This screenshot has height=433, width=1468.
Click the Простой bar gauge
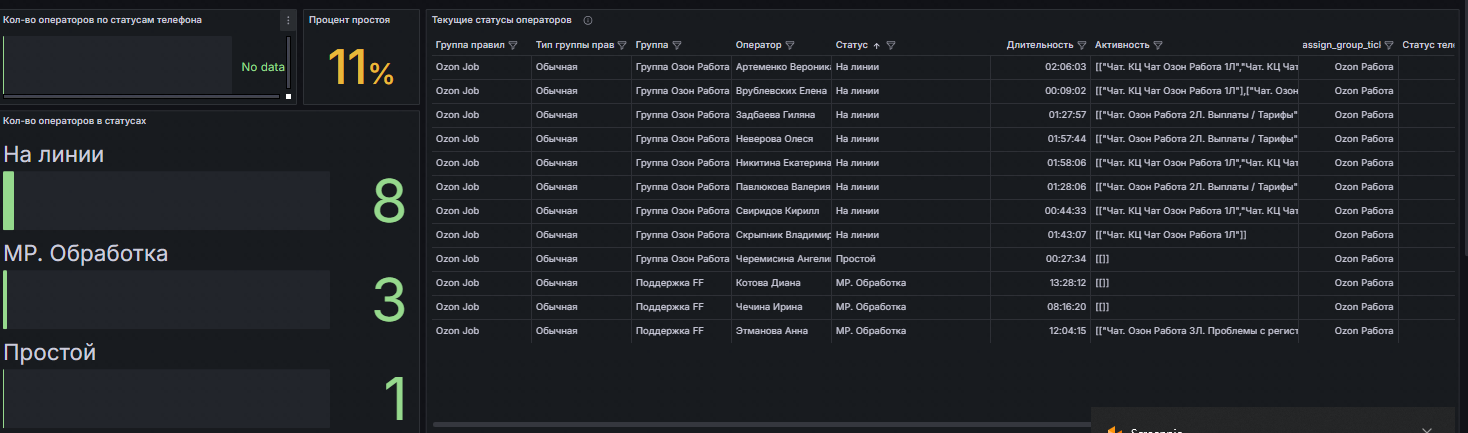(166, 399)
